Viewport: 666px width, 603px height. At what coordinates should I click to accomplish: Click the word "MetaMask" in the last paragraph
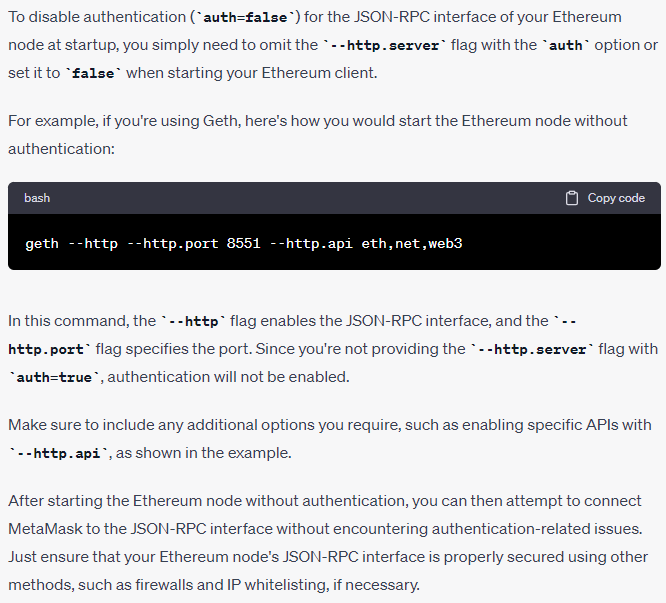click(x=41, y=527)
